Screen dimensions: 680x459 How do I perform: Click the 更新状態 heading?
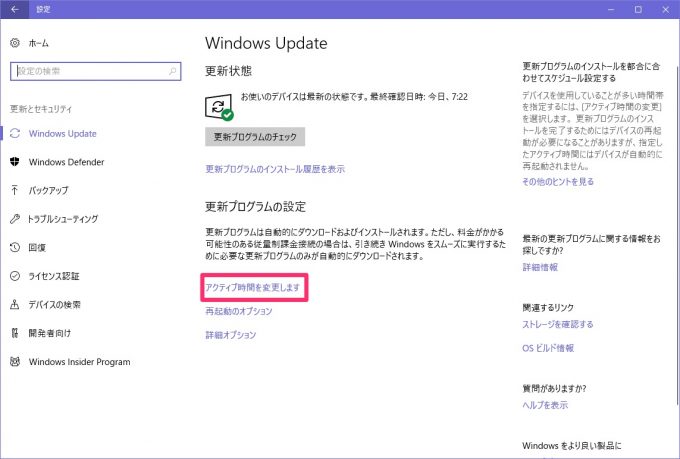(x=229, y=71)
